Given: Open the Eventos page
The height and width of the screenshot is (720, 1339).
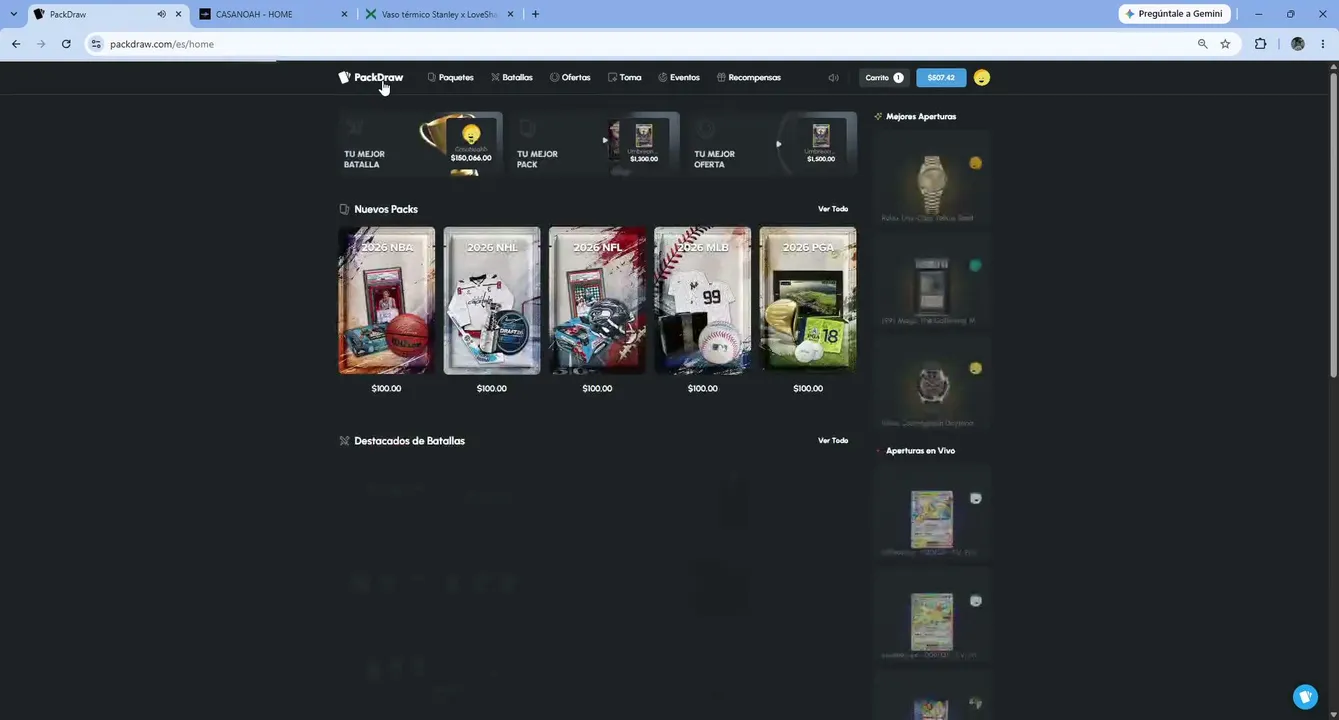Looking at the screenshot, I should pos(679,77).
